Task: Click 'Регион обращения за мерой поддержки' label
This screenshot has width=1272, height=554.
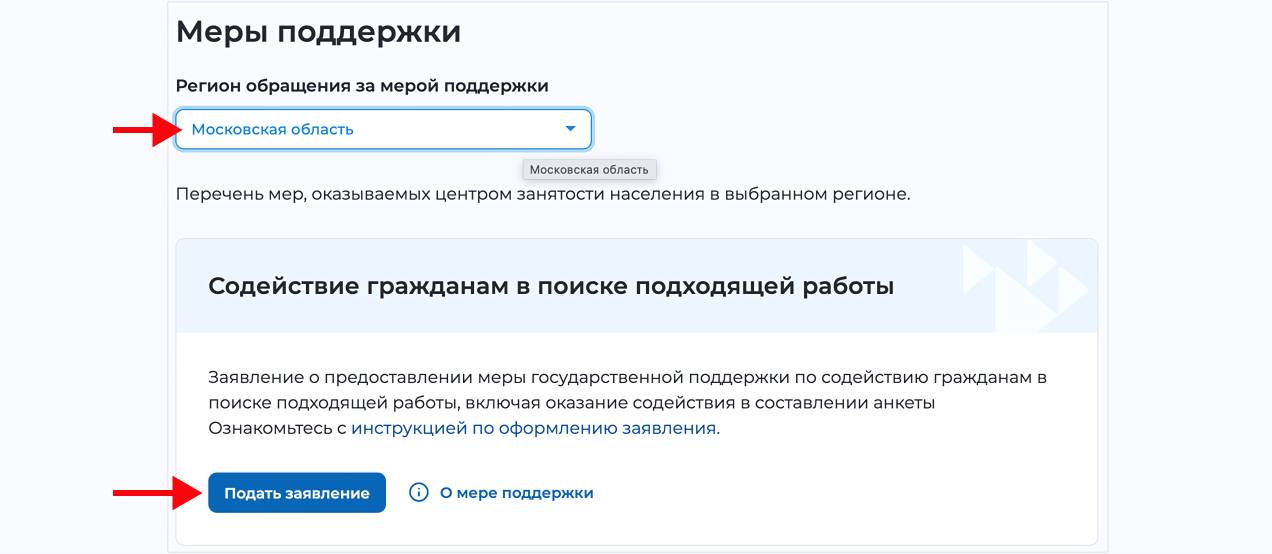Action: click(362, 86)
